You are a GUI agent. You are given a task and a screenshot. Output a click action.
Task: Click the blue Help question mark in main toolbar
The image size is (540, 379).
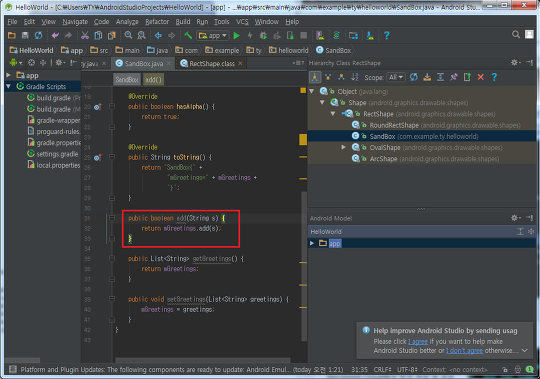[x=387, y=35]
